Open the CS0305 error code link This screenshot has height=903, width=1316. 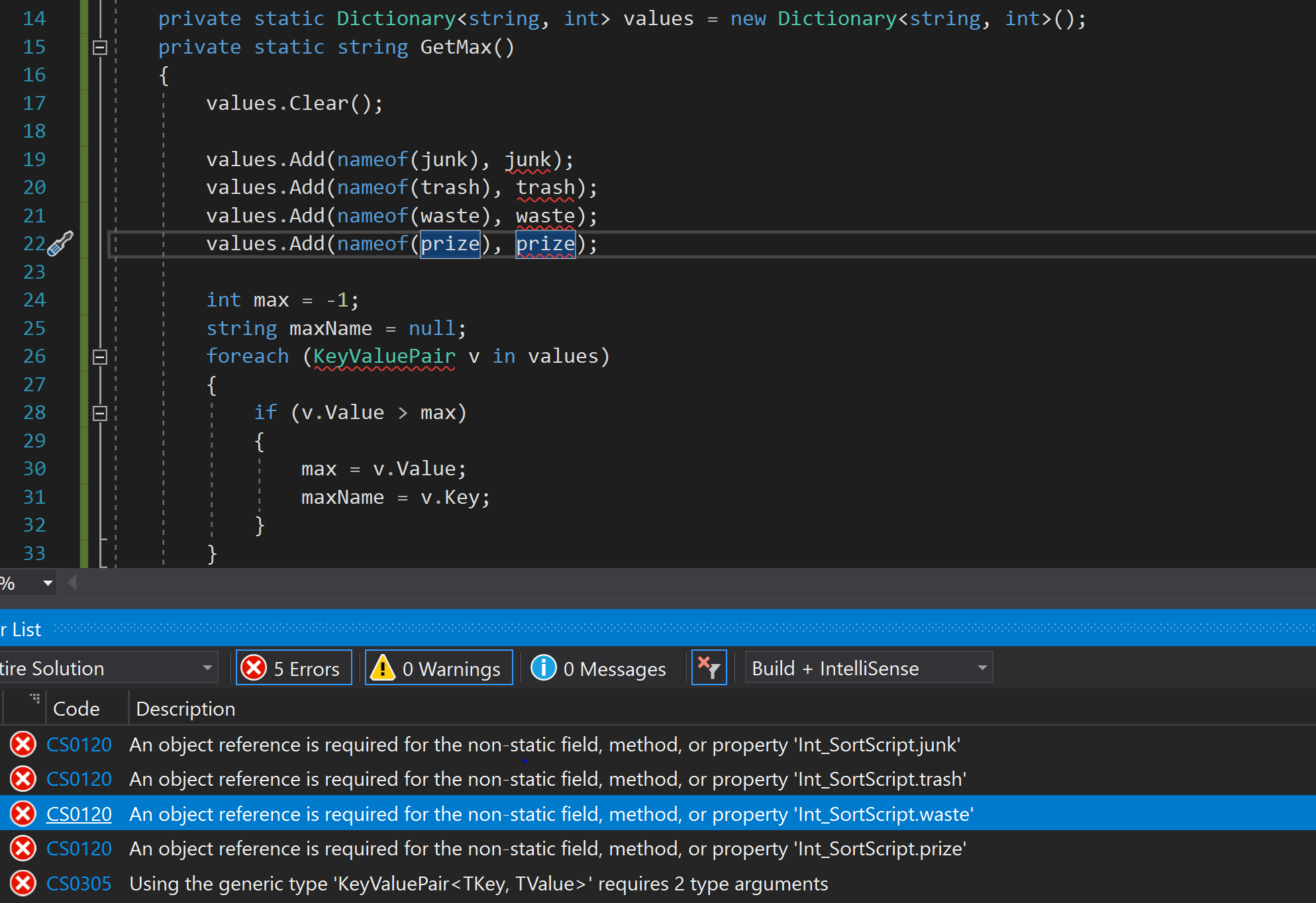pos(79,884)
